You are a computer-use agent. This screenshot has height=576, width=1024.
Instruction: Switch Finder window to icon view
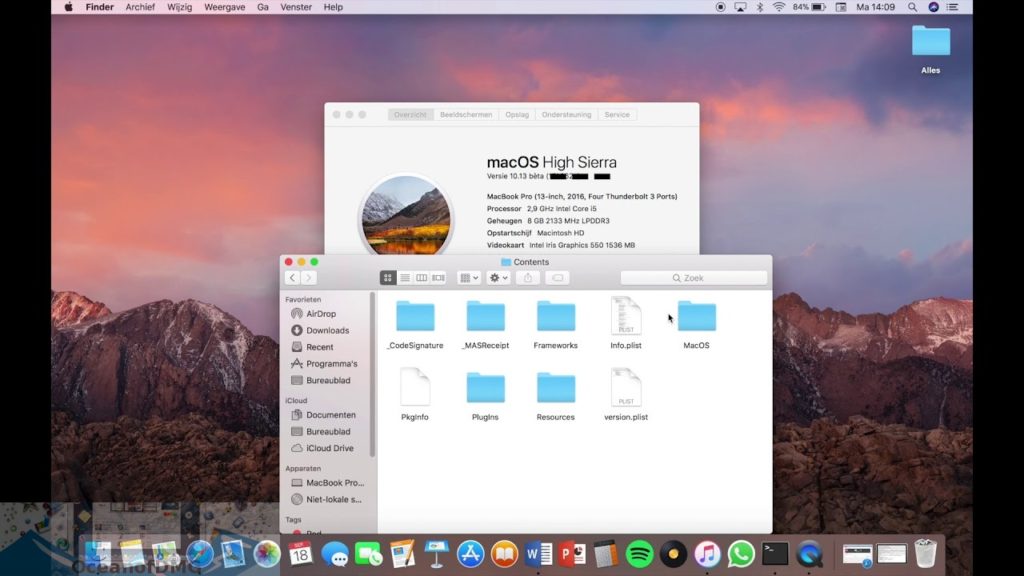point(388,278)
